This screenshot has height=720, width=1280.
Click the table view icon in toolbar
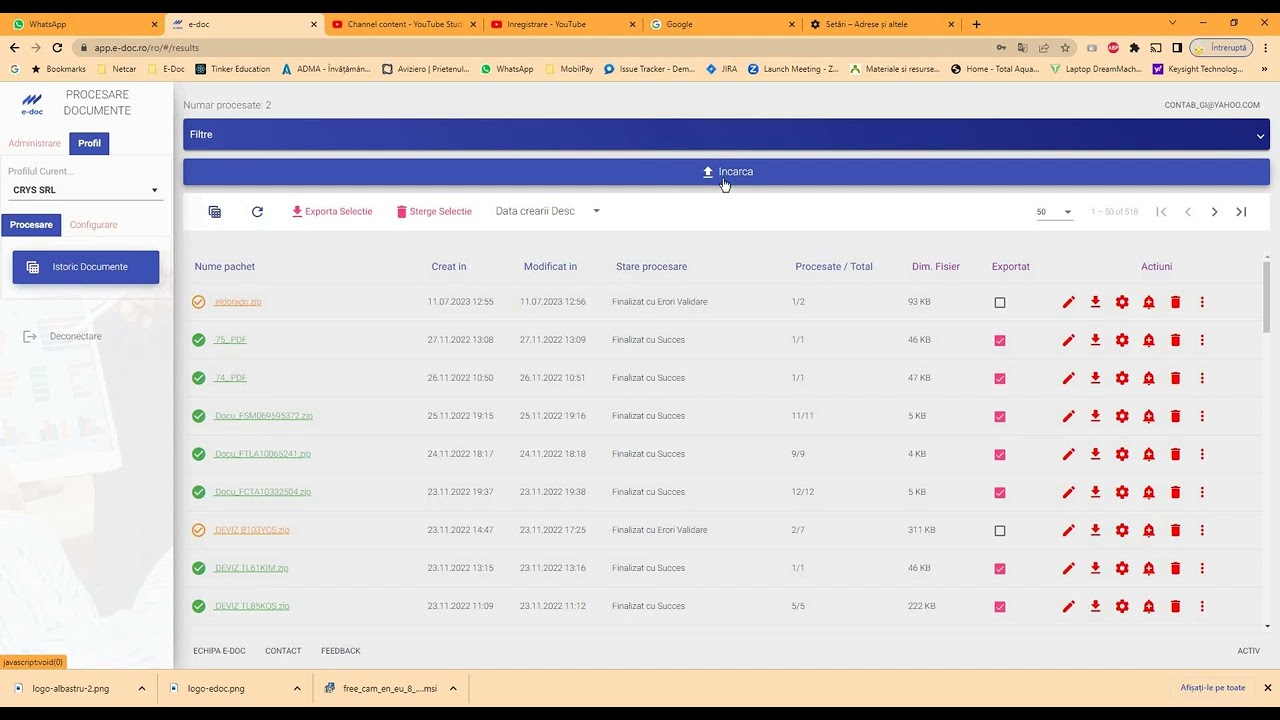point(214,212)
